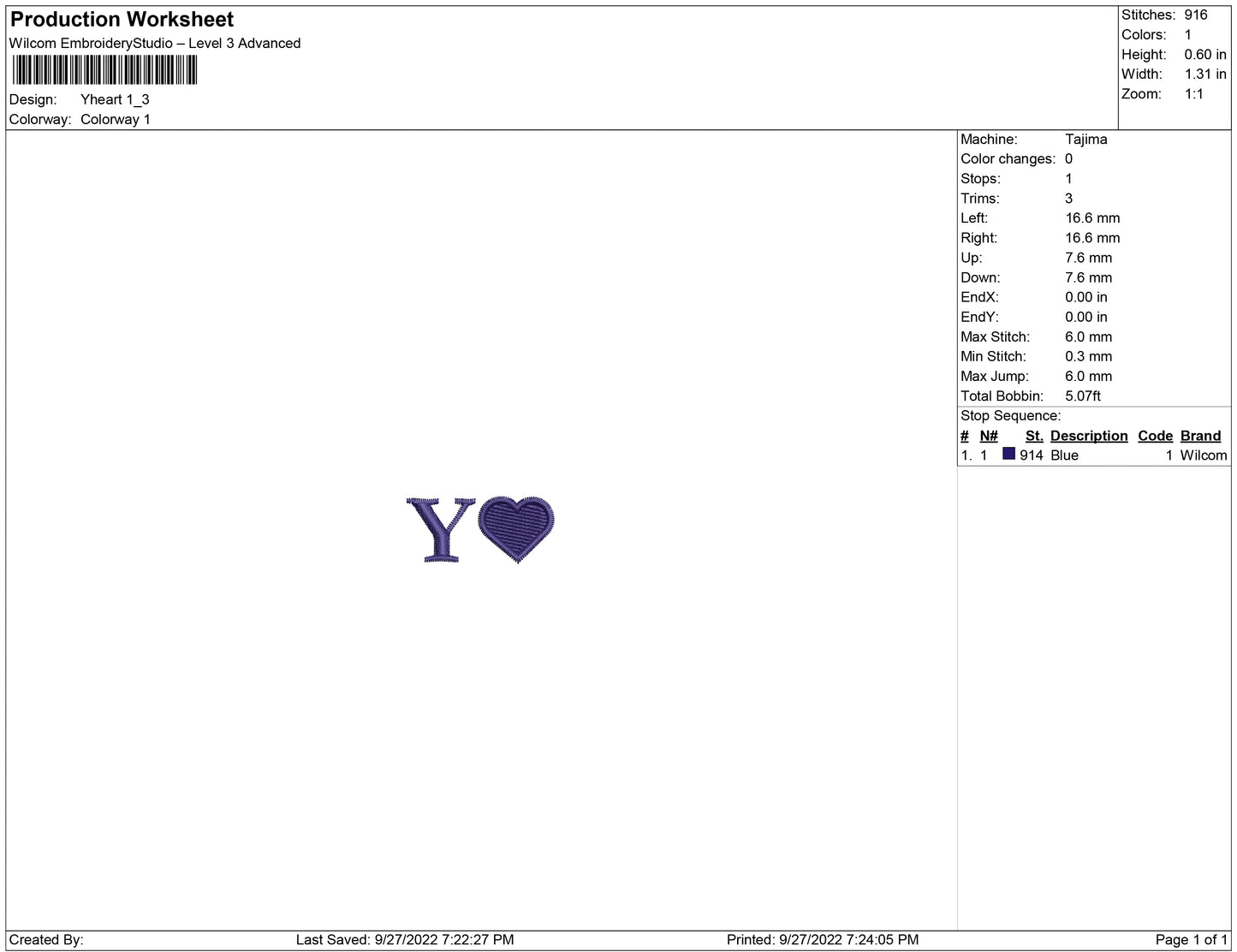
Task: Select "Wilcom EmbroideryStudio – Level 3 Advanced" text
Action: point(155,43)
